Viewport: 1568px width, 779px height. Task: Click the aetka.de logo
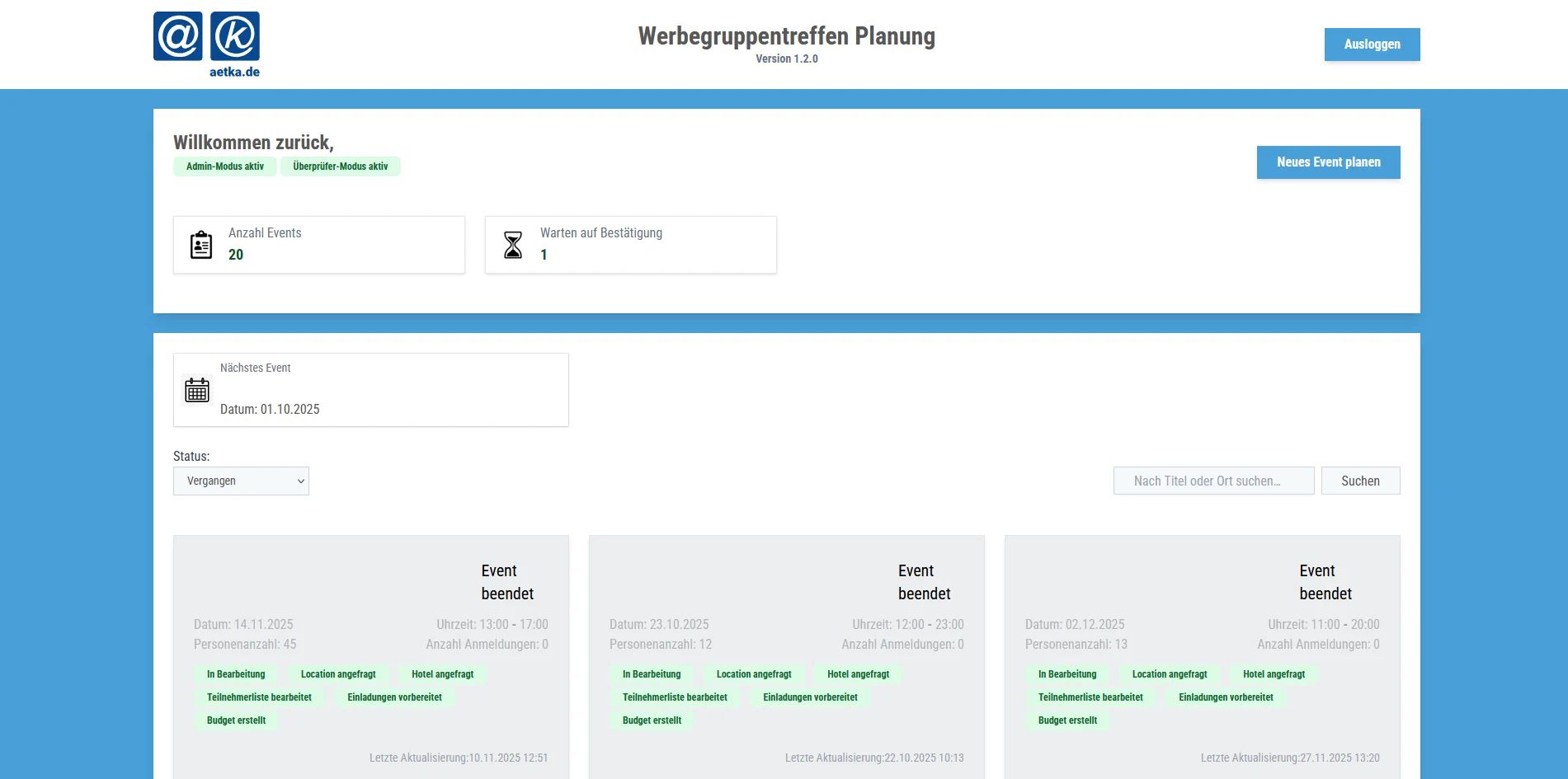click(x=206, y=45)
